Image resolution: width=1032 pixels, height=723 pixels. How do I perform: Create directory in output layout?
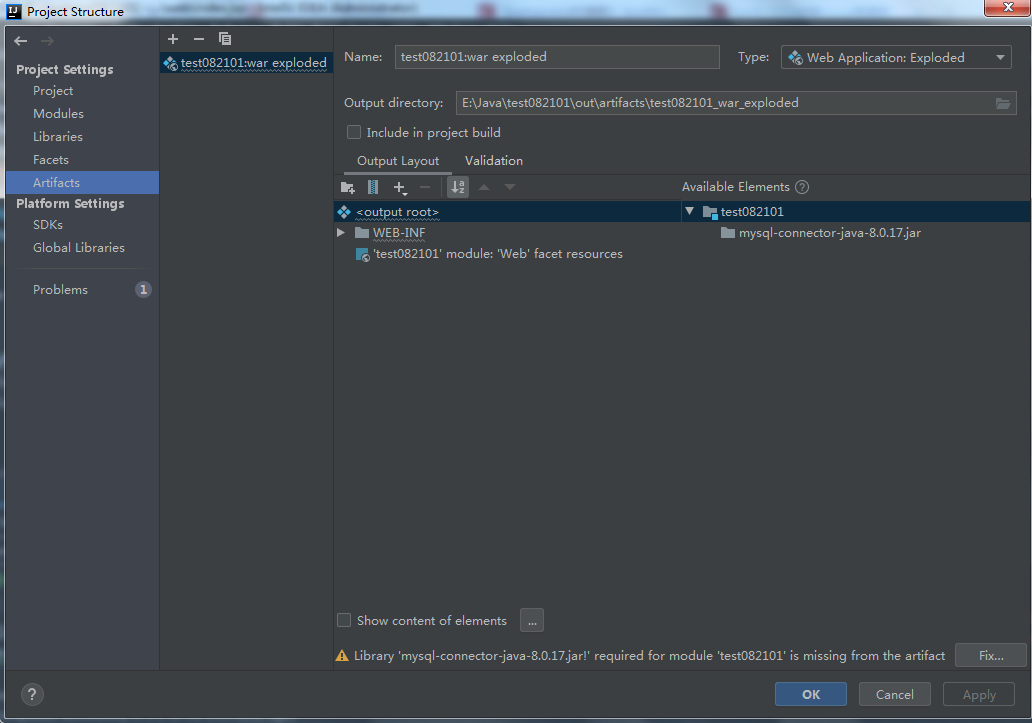[x=348, y=187]
